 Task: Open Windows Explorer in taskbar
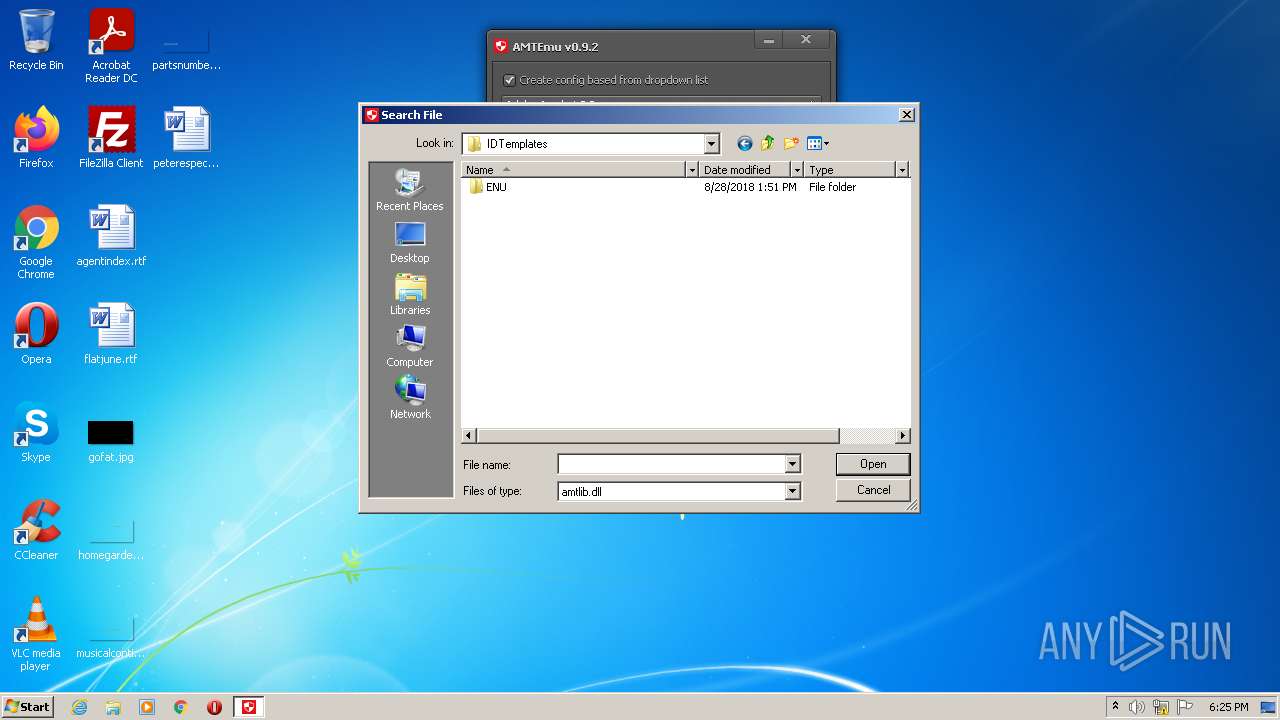point(113,707)
